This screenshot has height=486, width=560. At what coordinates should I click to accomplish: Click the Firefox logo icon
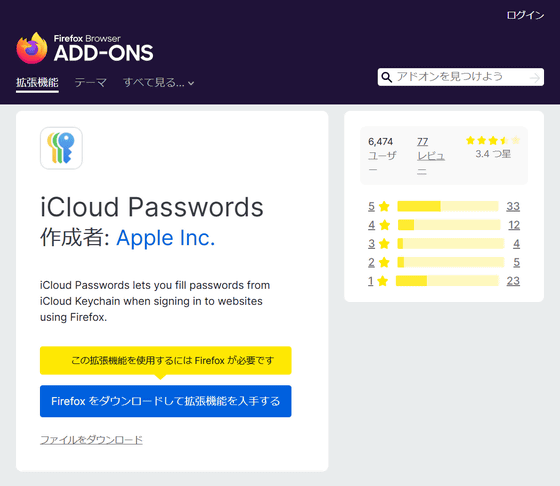[x=32, y=48]
